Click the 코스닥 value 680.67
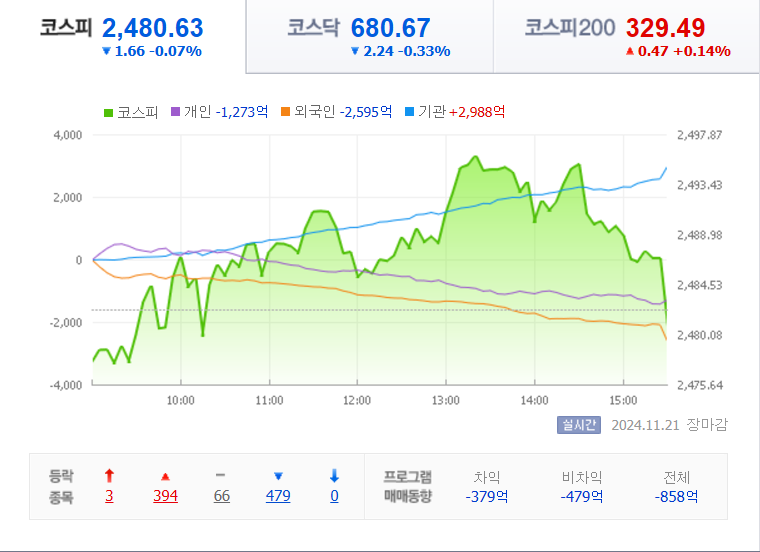The height and width of the screenshot is (552, 760). [390, 28]
